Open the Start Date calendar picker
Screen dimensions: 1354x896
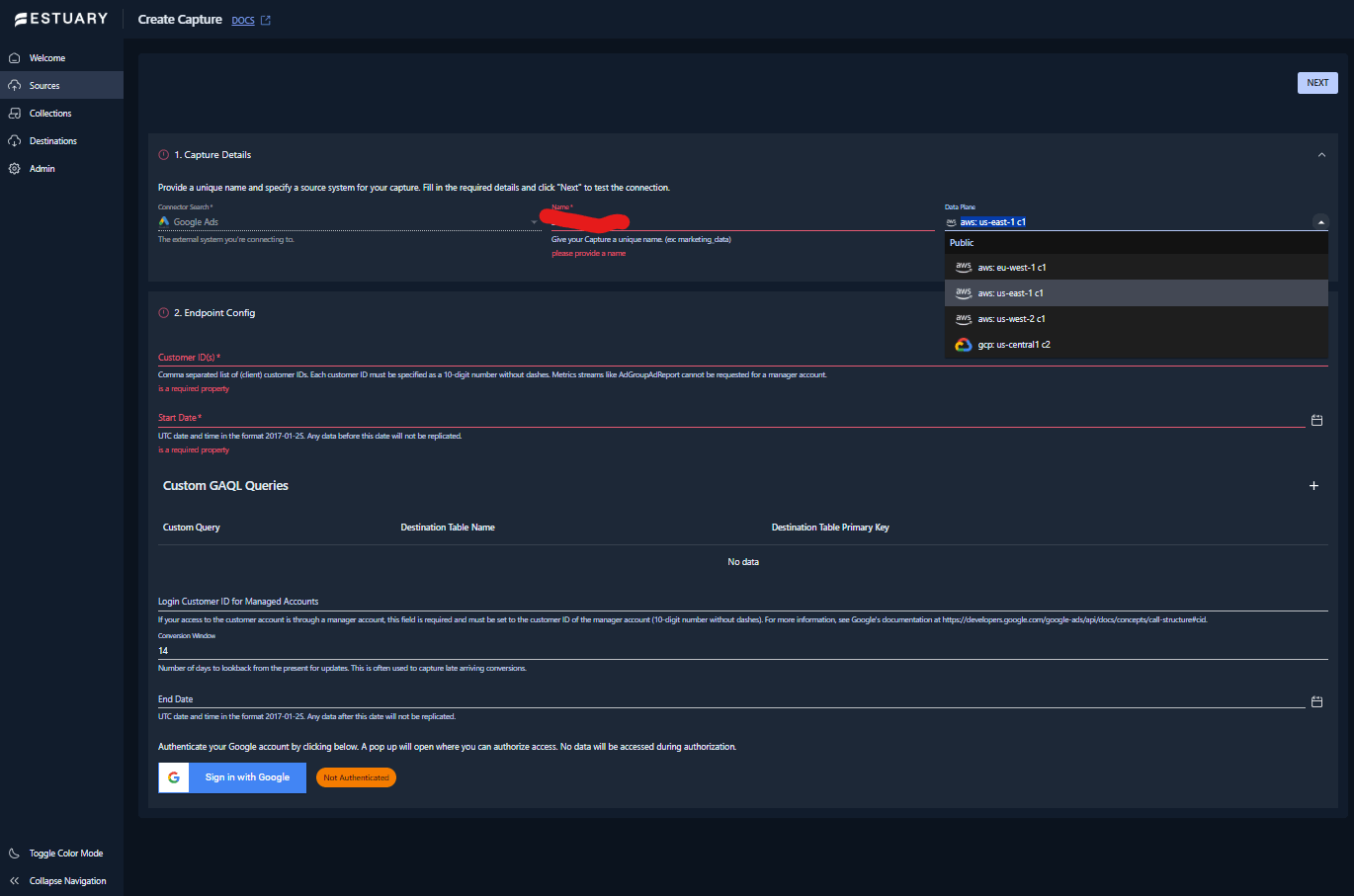1316,419
